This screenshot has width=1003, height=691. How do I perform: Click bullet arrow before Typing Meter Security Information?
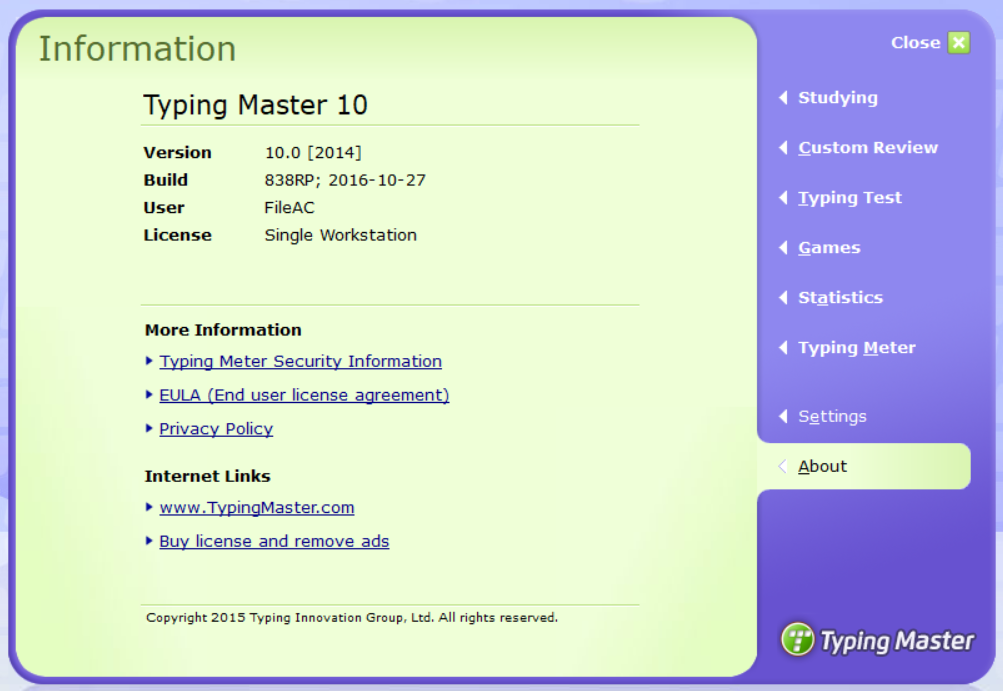click(149, 361)
